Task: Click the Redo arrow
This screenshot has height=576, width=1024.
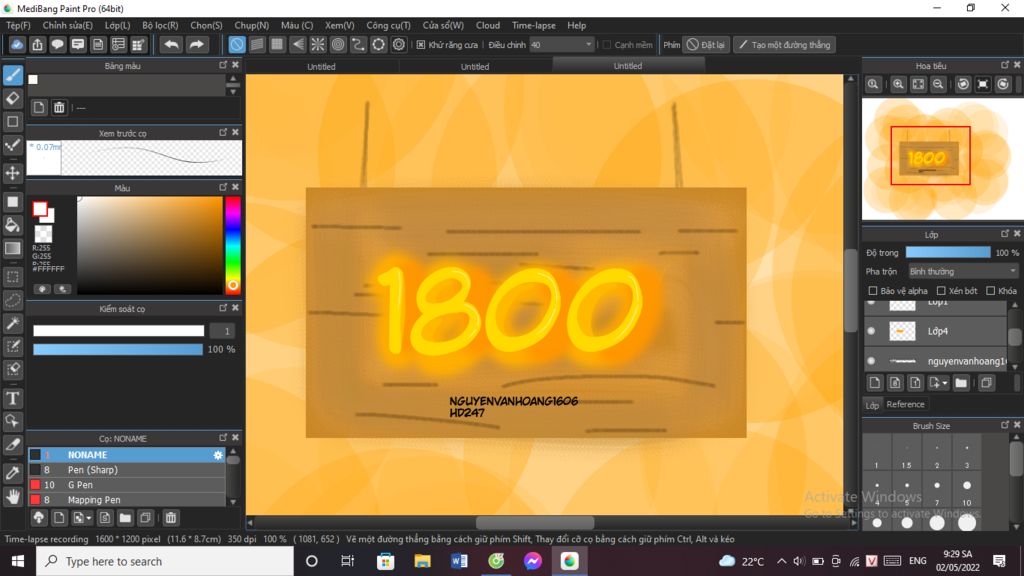Action: (196, 44)
